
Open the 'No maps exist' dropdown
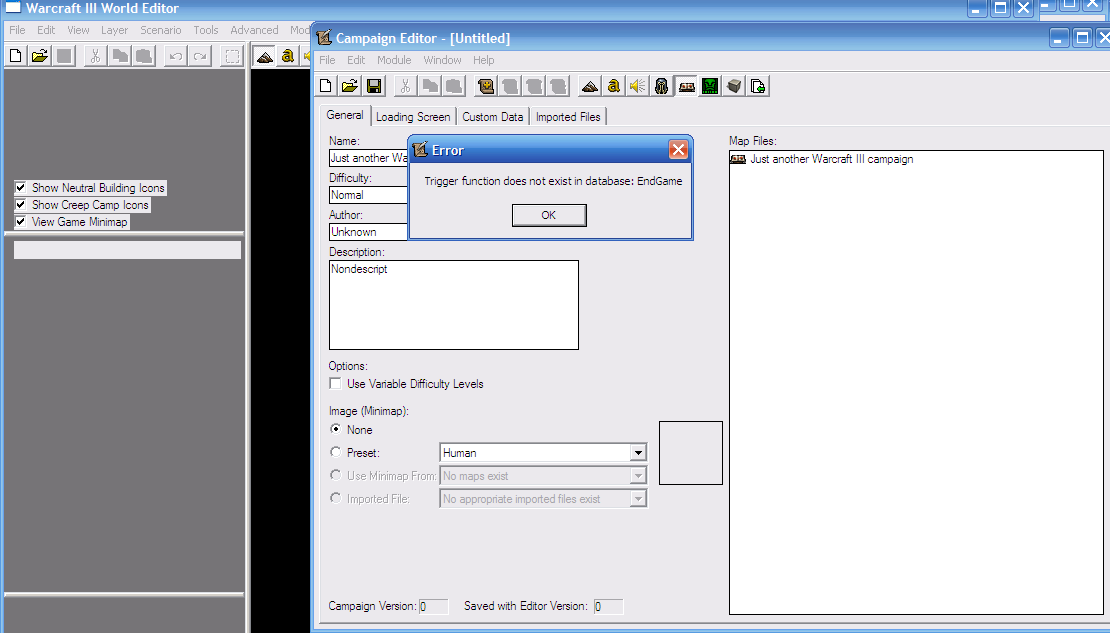(638, 476)
